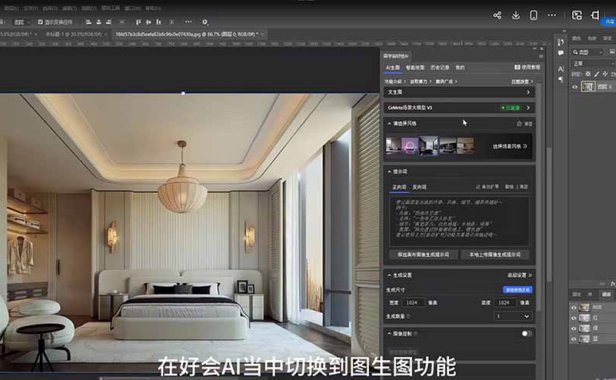Collapse the image control section chevron
616x380 pixels.
click(389, 334)
